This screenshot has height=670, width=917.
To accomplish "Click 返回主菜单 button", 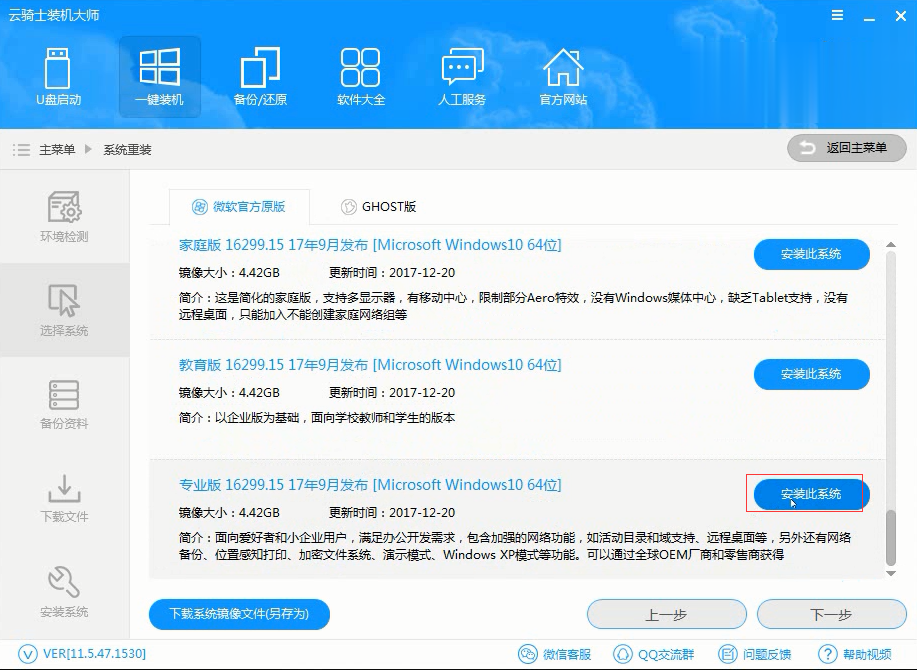I will [847, 148].
